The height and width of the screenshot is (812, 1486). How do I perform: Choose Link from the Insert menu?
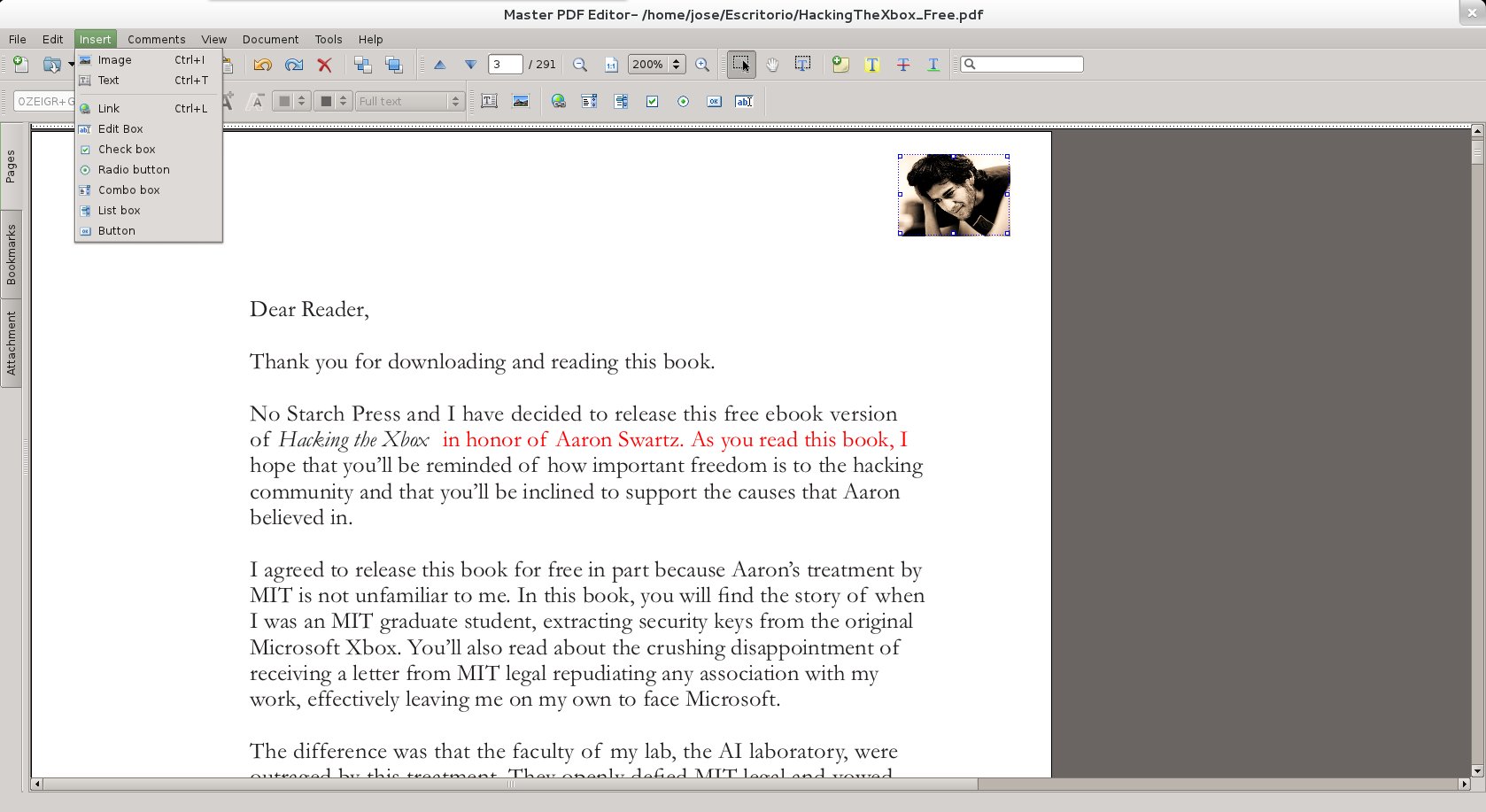[x=148, y=109]
